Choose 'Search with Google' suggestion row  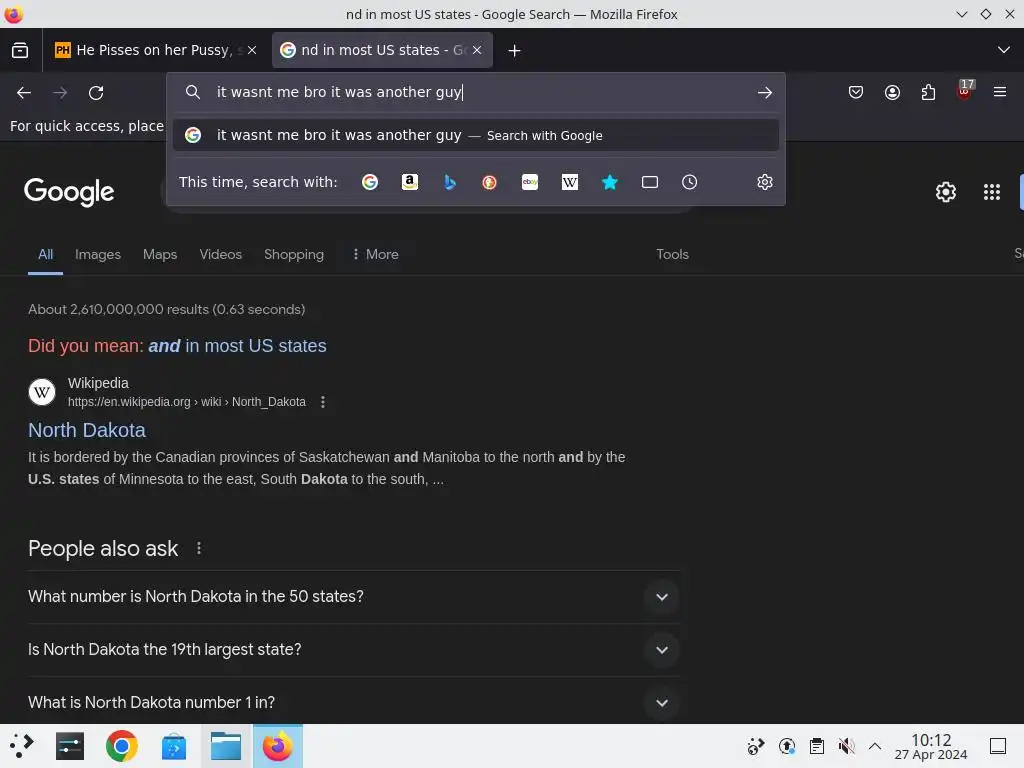(475, 135)
